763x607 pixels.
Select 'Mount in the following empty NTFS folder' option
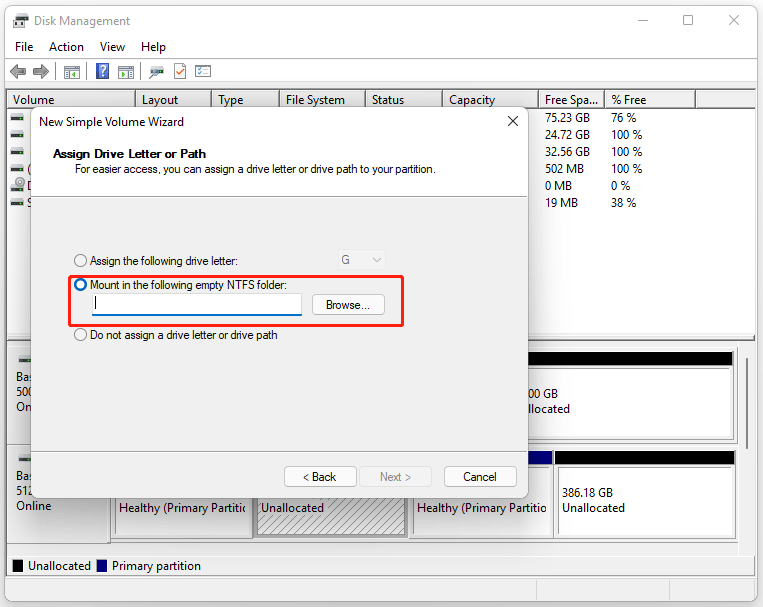80,284
